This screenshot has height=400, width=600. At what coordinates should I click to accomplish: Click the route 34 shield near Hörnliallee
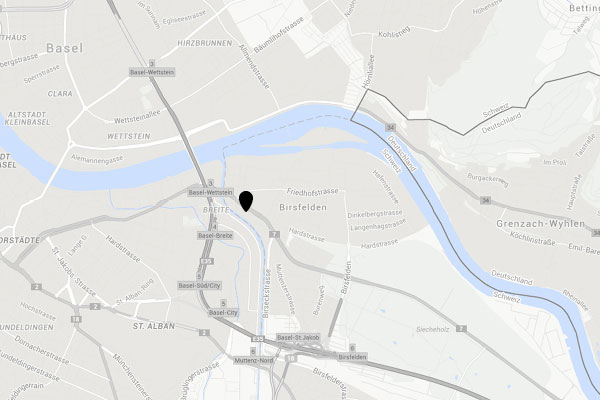click(390, 127)
